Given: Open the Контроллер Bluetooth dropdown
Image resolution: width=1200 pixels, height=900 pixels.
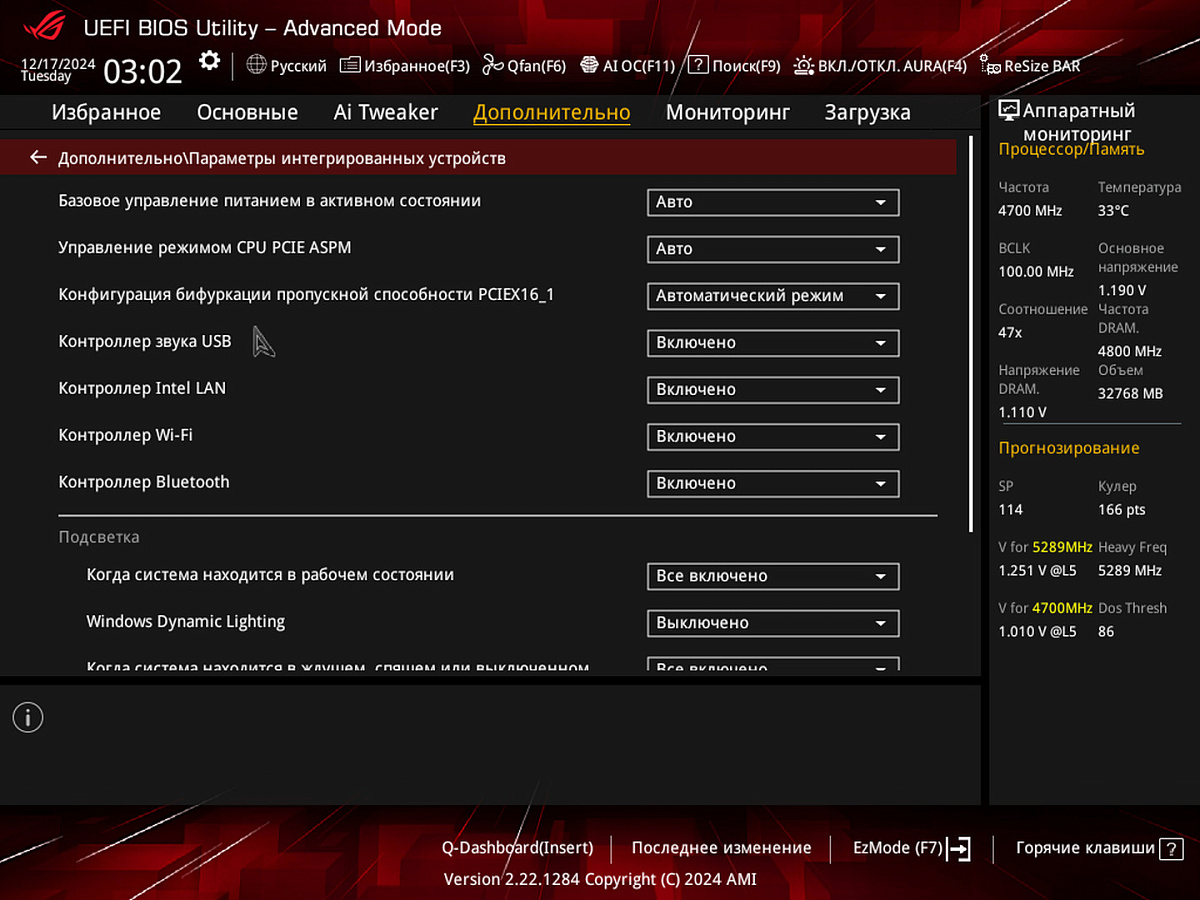Looking at the screenshot, I should click(x=773, y=484).
